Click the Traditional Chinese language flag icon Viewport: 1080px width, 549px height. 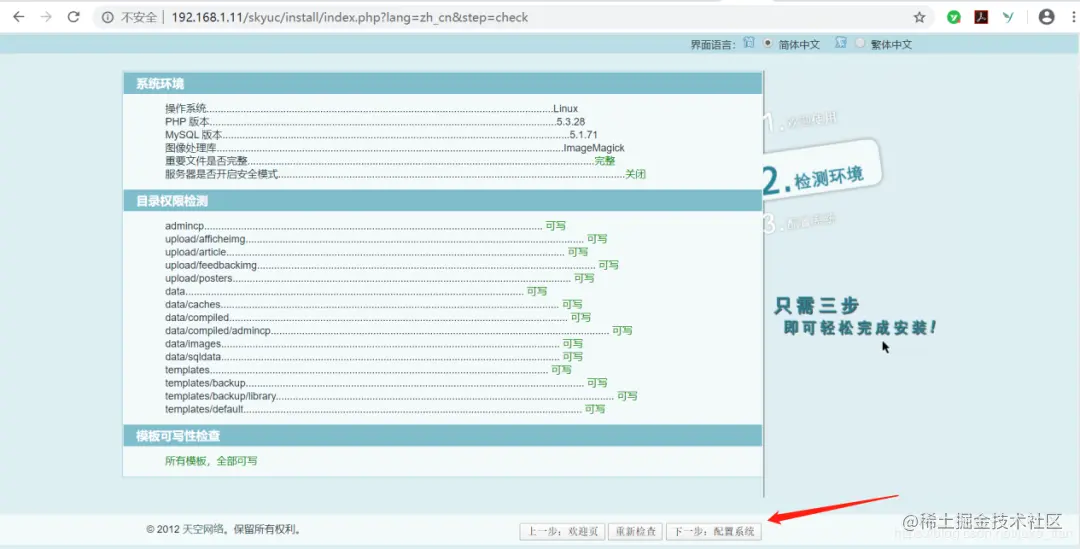tap(840, 43)
